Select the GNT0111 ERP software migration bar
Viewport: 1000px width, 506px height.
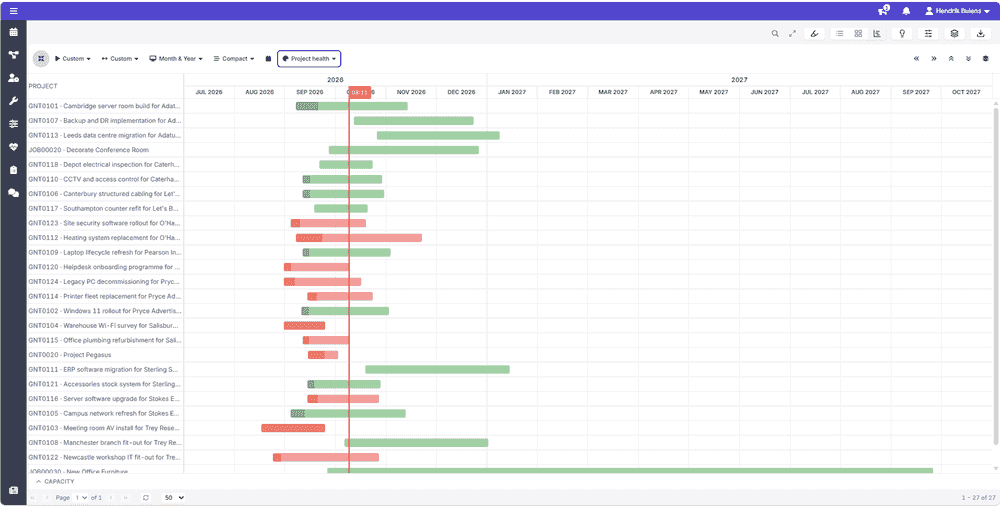point(438,369)
